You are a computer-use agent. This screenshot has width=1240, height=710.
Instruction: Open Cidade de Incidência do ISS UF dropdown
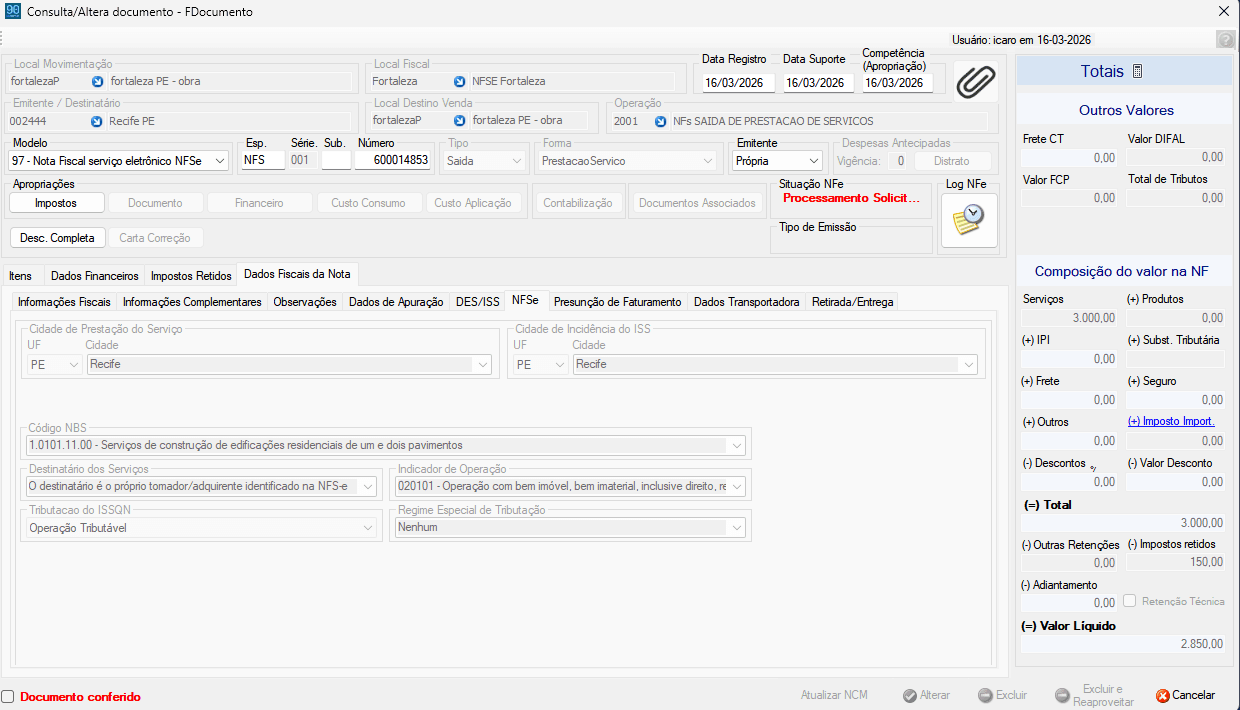(x=560, y=364)
